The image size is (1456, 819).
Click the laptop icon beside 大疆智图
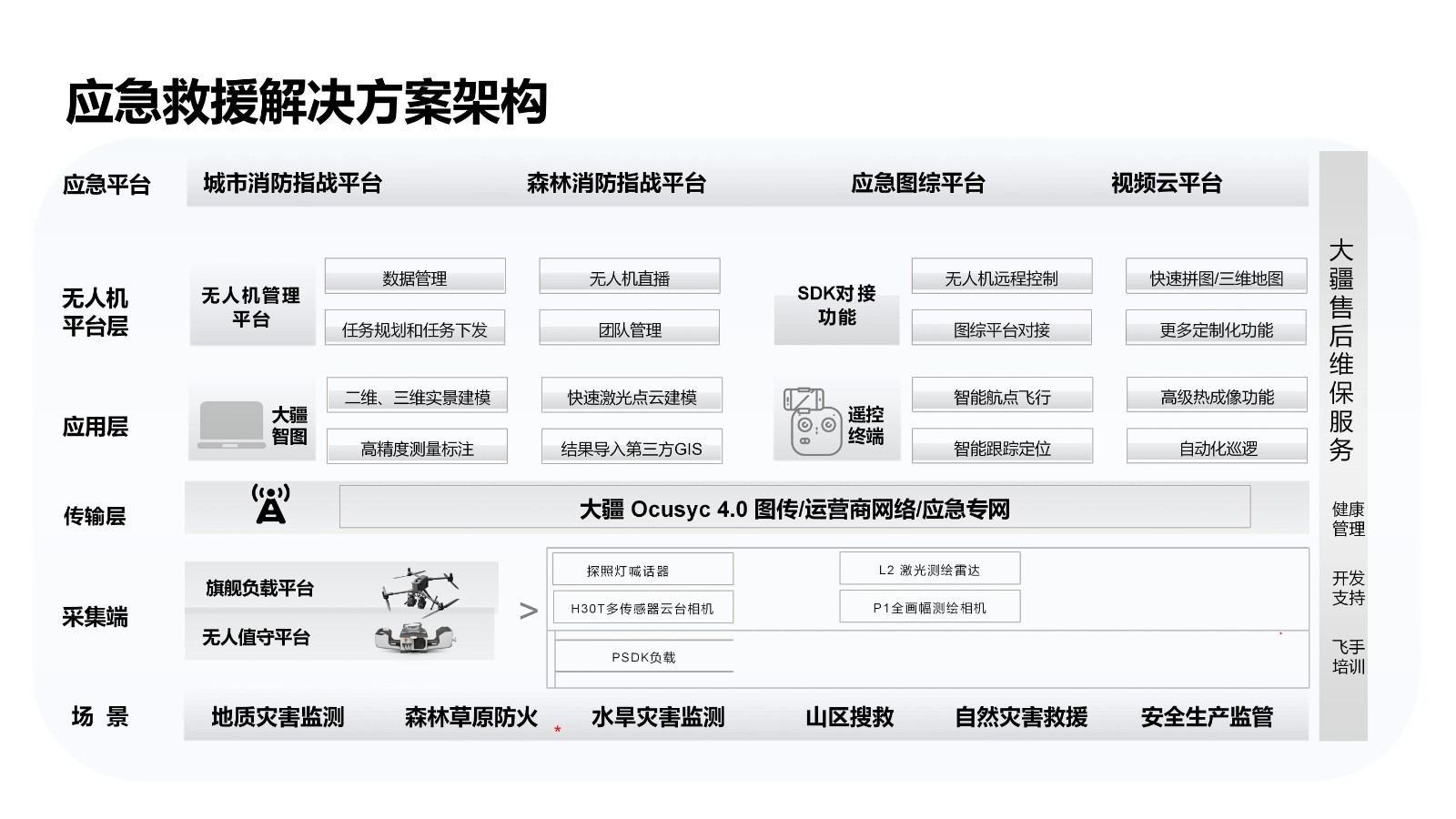click(x=231, y=425)
